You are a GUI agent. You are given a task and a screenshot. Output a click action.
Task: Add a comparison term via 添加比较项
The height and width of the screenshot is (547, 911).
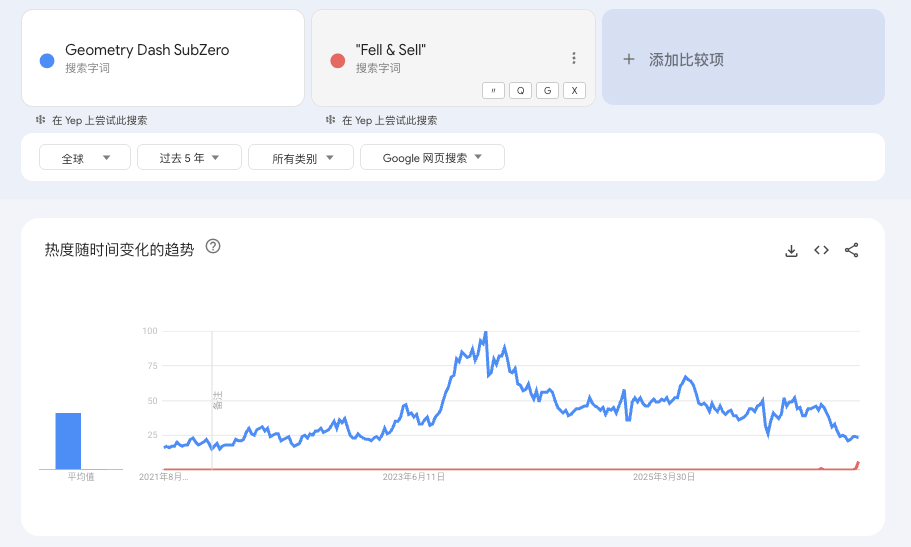click(x=743, y=57)
